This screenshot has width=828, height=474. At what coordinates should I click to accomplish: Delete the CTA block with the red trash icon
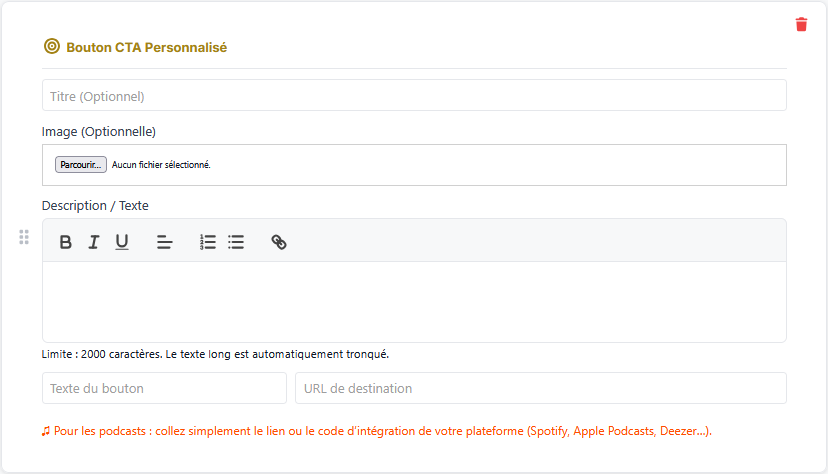tap(801, 24)
